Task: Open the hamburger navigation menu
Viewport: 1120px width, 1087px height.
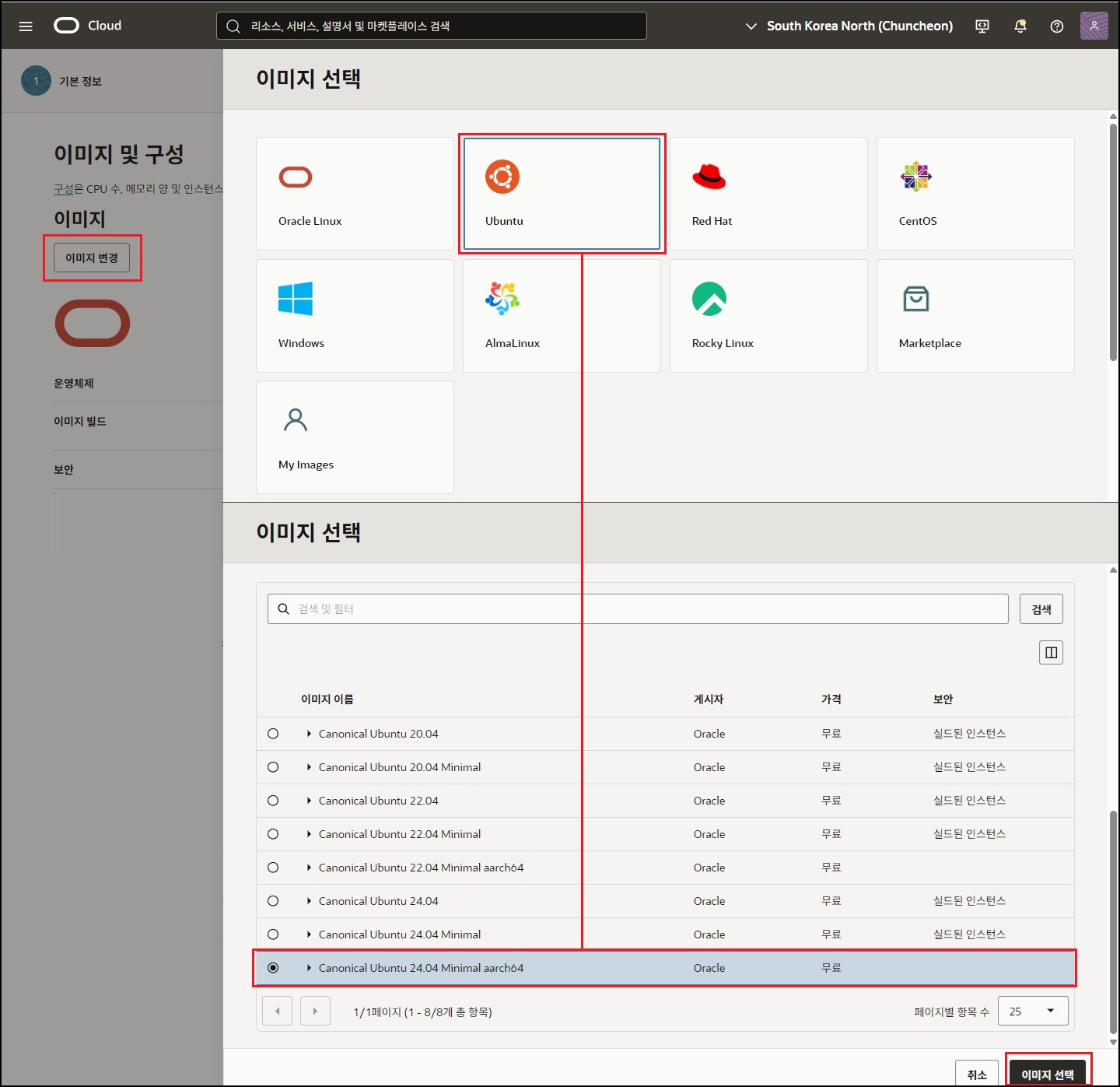Action: [x=26, y=26]
